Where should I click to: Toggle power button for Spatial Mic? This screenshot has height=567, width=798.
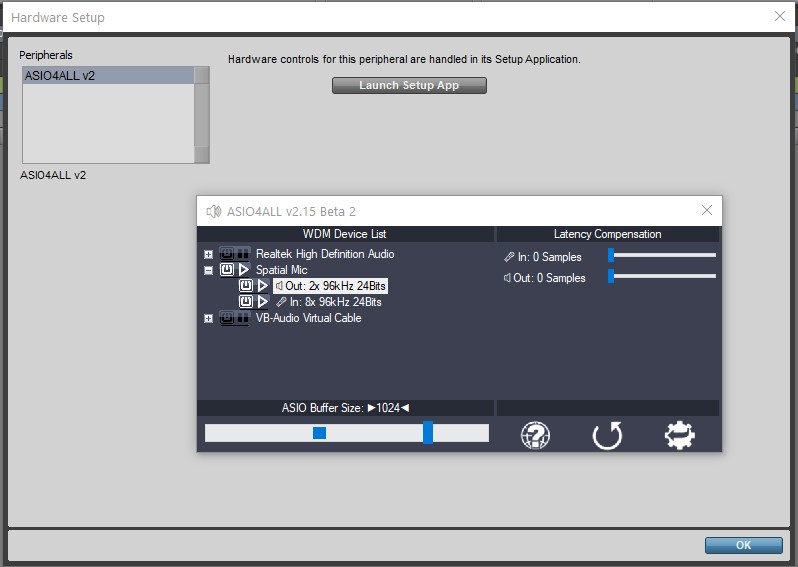[227, 269]
